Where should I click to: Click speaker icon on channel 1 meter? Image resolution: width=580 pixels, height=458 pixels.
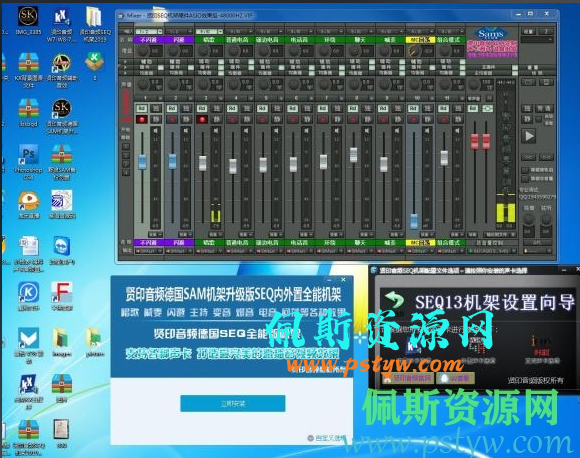[156, 131]
